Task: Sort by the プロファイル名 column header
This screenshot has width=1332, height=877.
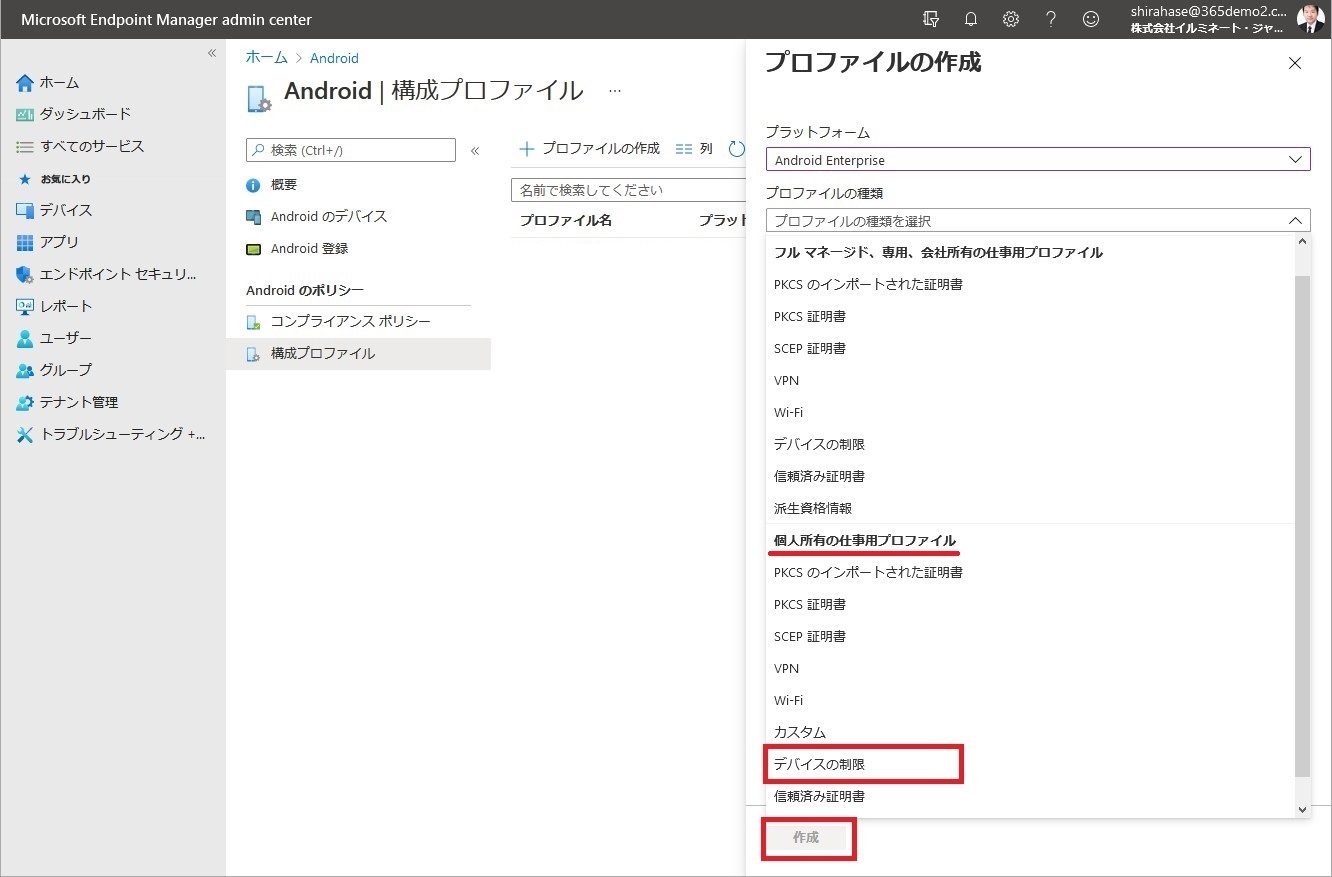Action: coord(566,220)
